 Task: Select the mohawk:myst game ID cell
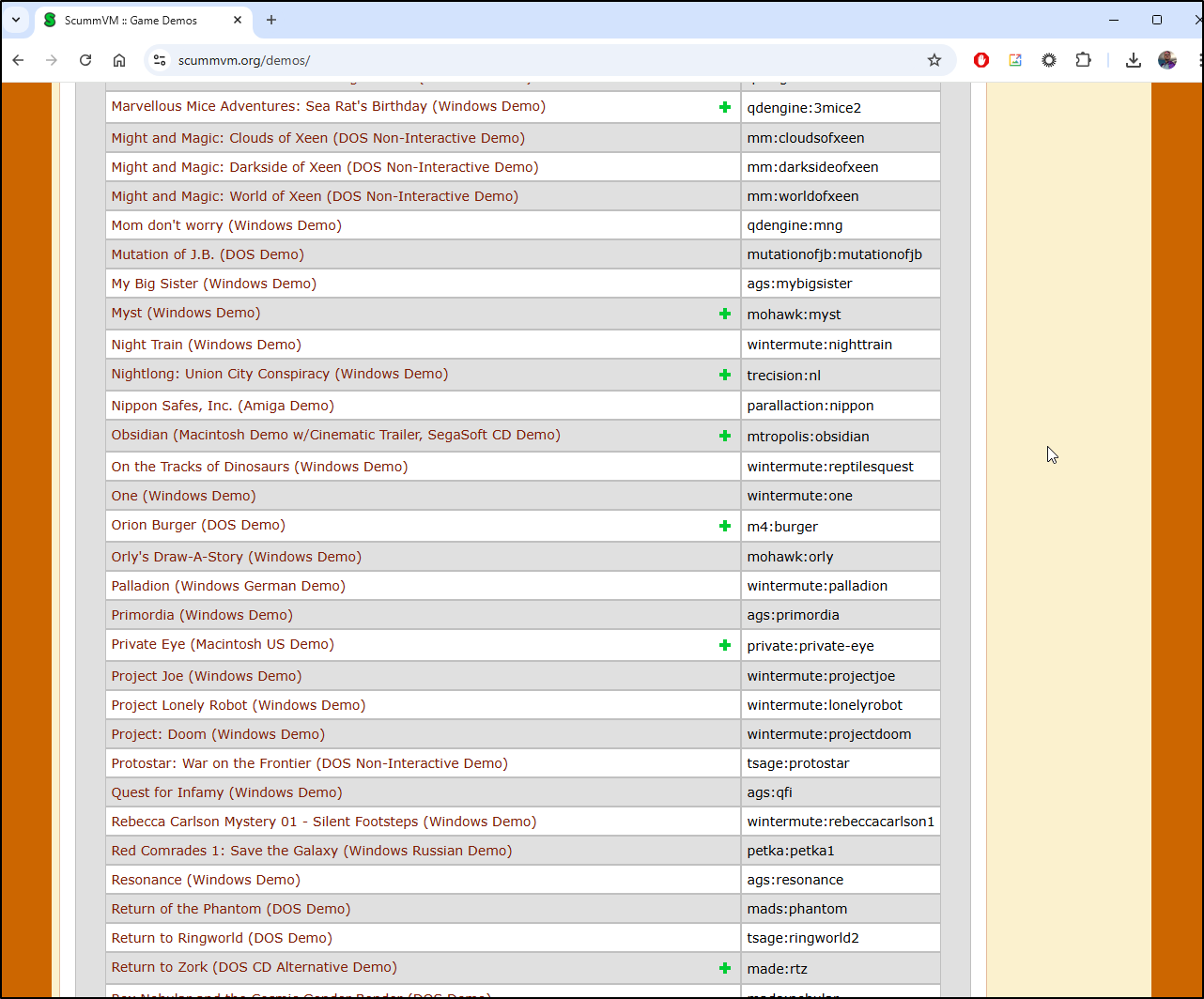click(841, 315)
